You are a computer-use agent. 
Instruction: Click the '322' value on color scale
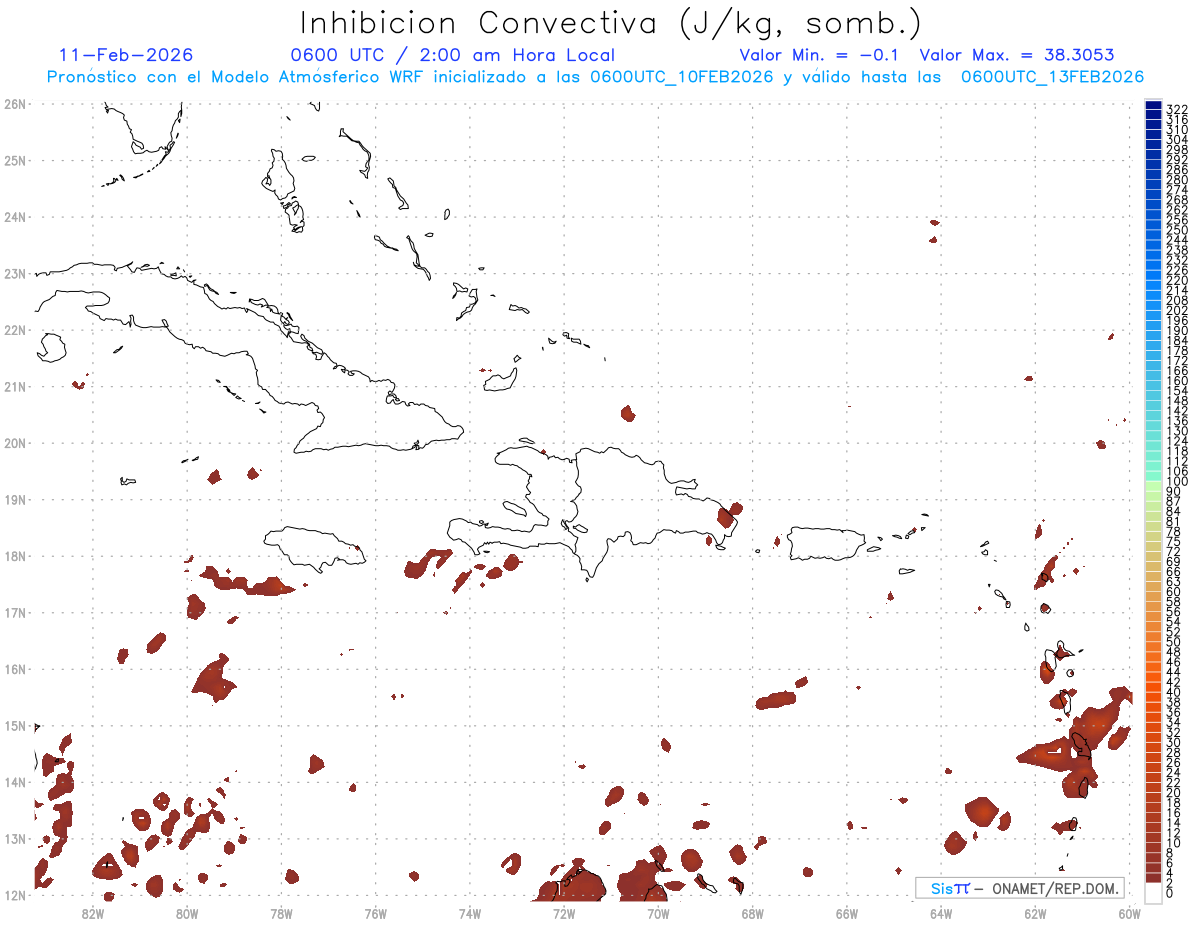point(1177,109)
